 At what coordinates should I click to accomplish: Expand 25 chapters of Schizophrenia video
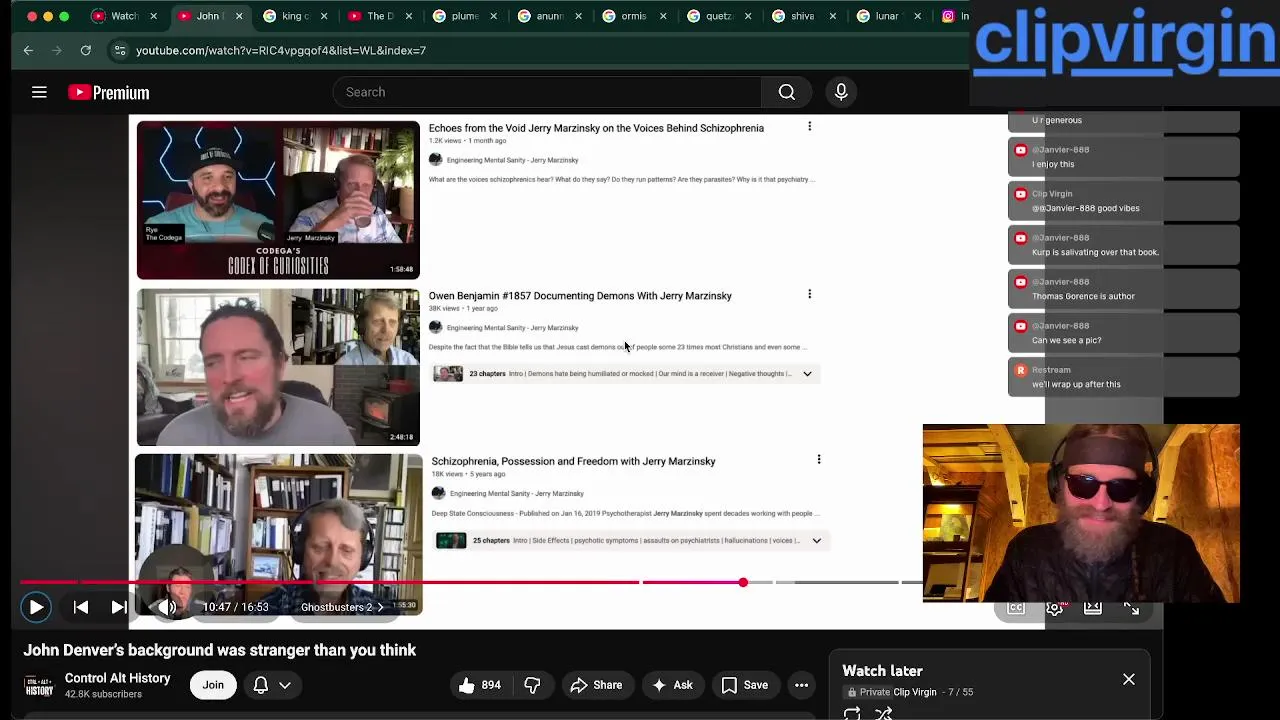(816, 541)
